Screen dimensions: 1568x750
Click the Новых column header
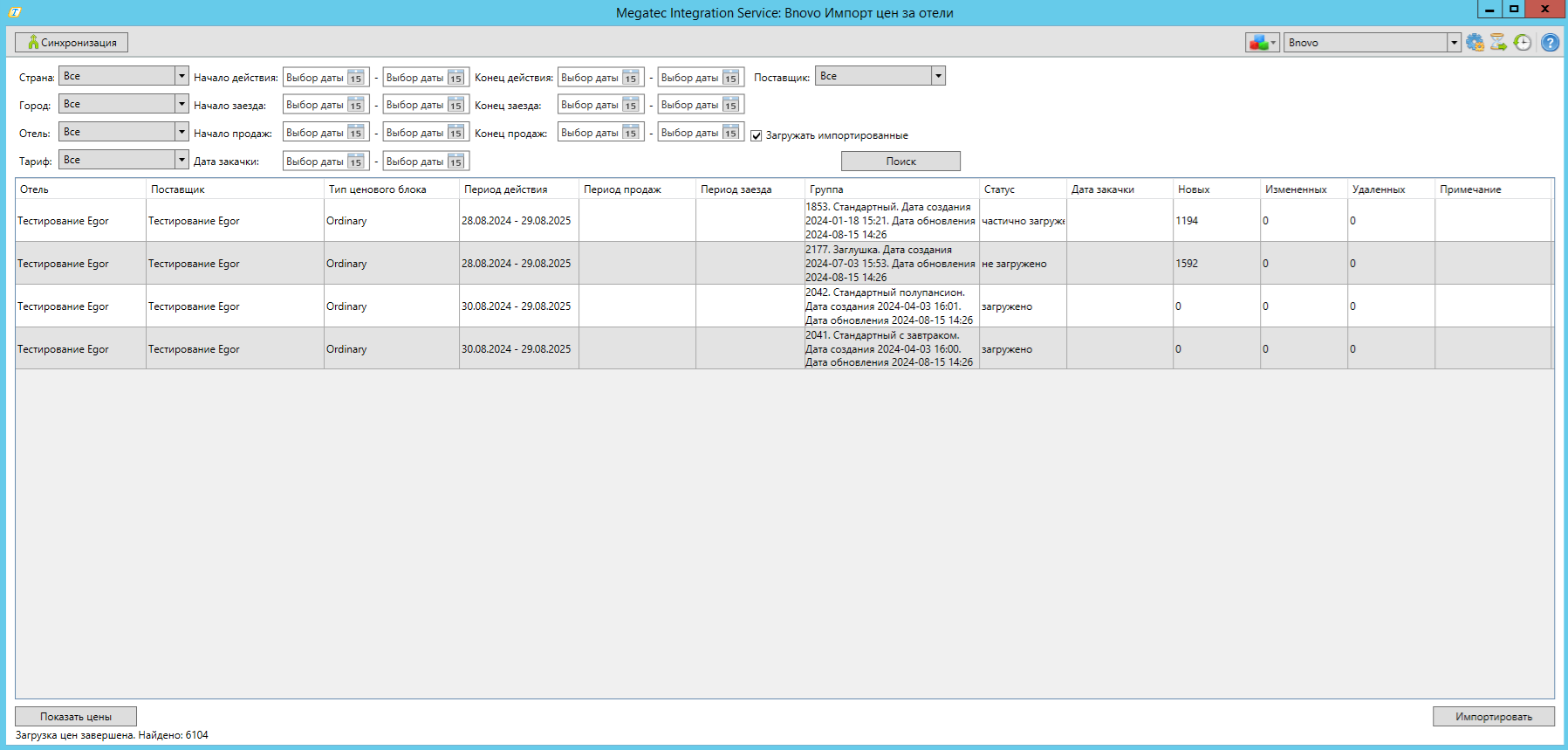(1216, 189)
